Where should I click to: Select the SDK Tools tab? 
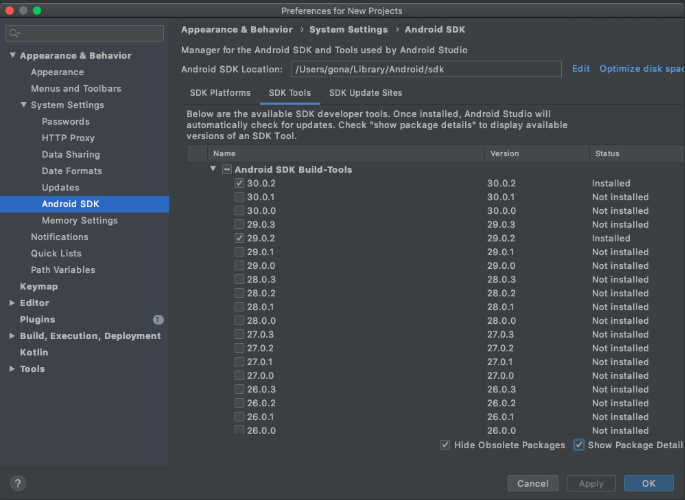[290, 93]
